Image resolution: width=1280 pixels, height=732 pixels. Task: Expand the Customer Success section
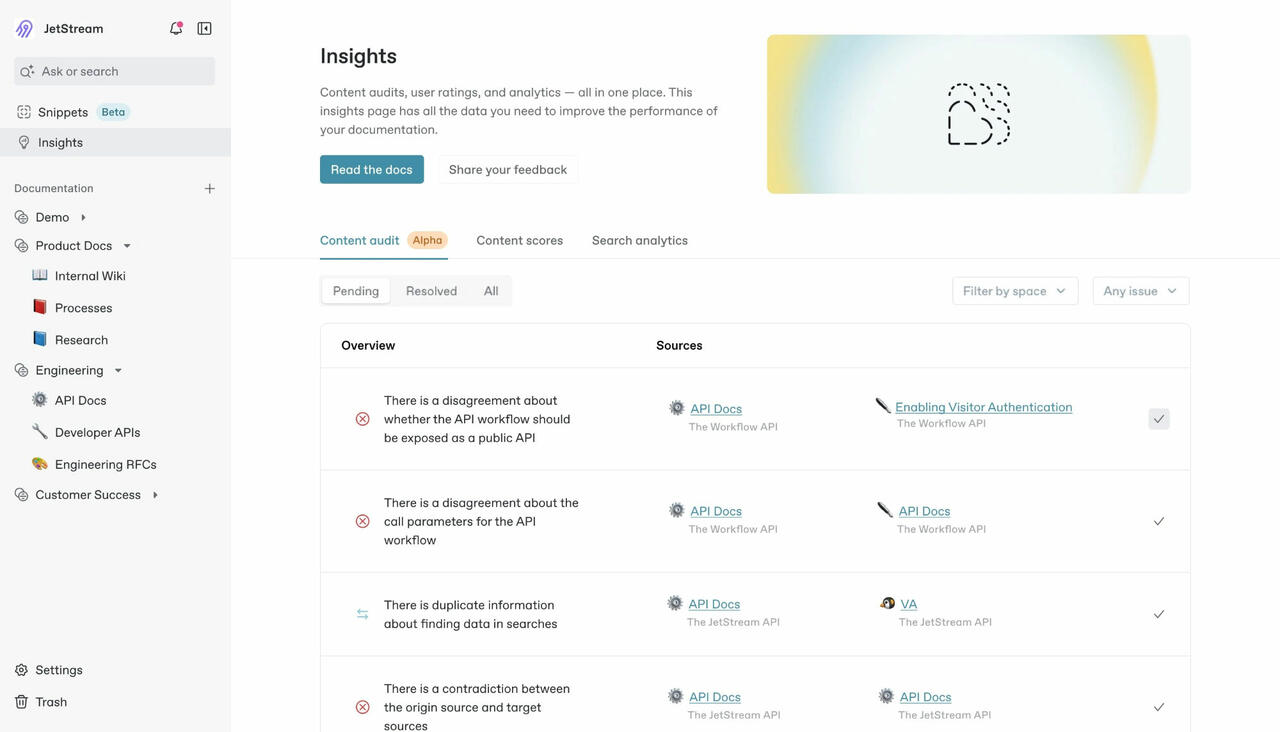click(x=155, y=495)
